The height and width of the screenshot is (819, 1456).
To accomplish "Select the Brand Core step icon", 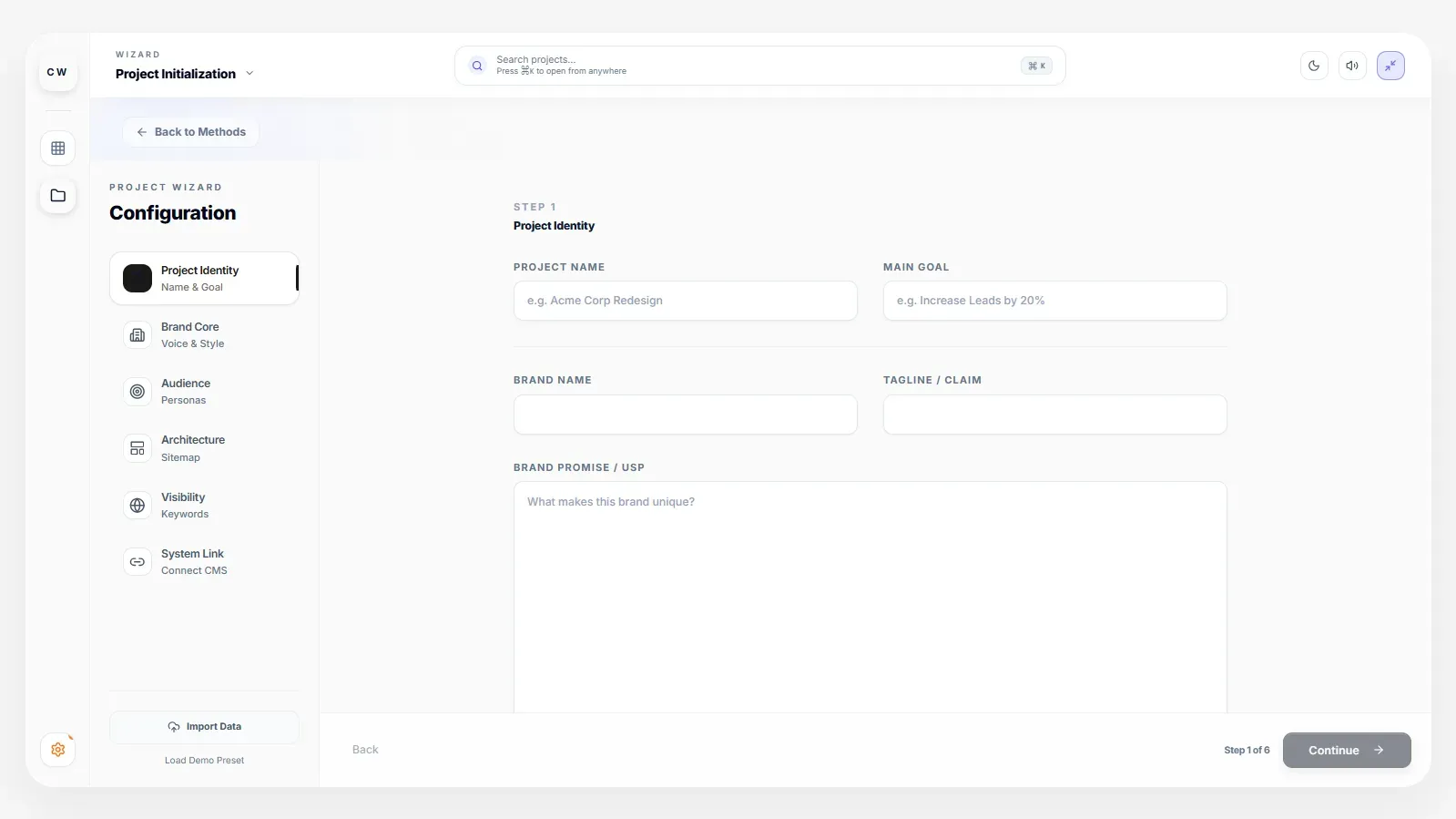I will (137, 335).
